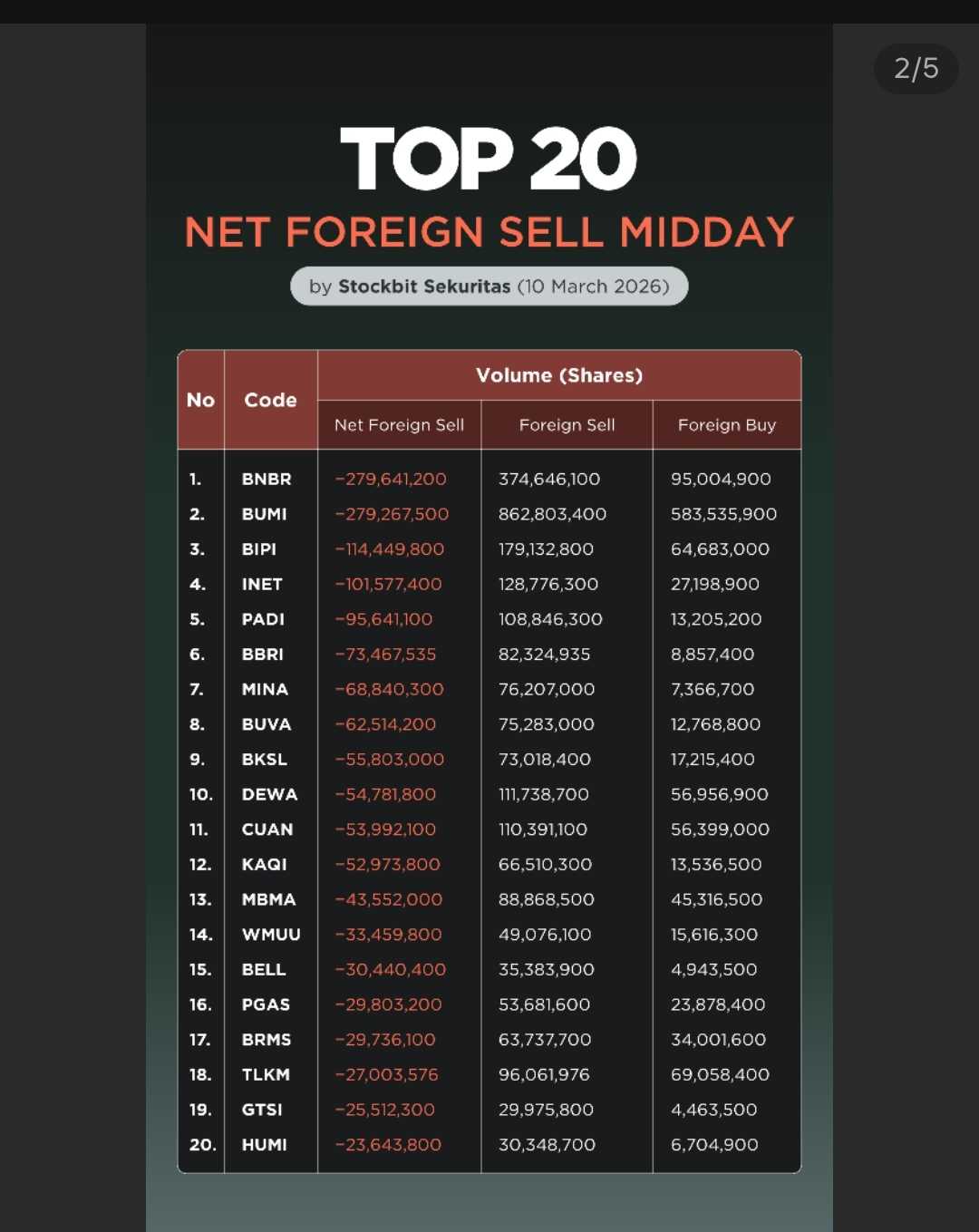Screen dimensions: 979x1232
Task: Click the Net Foreign Sell column header
Action: click(x=399, y=425)
